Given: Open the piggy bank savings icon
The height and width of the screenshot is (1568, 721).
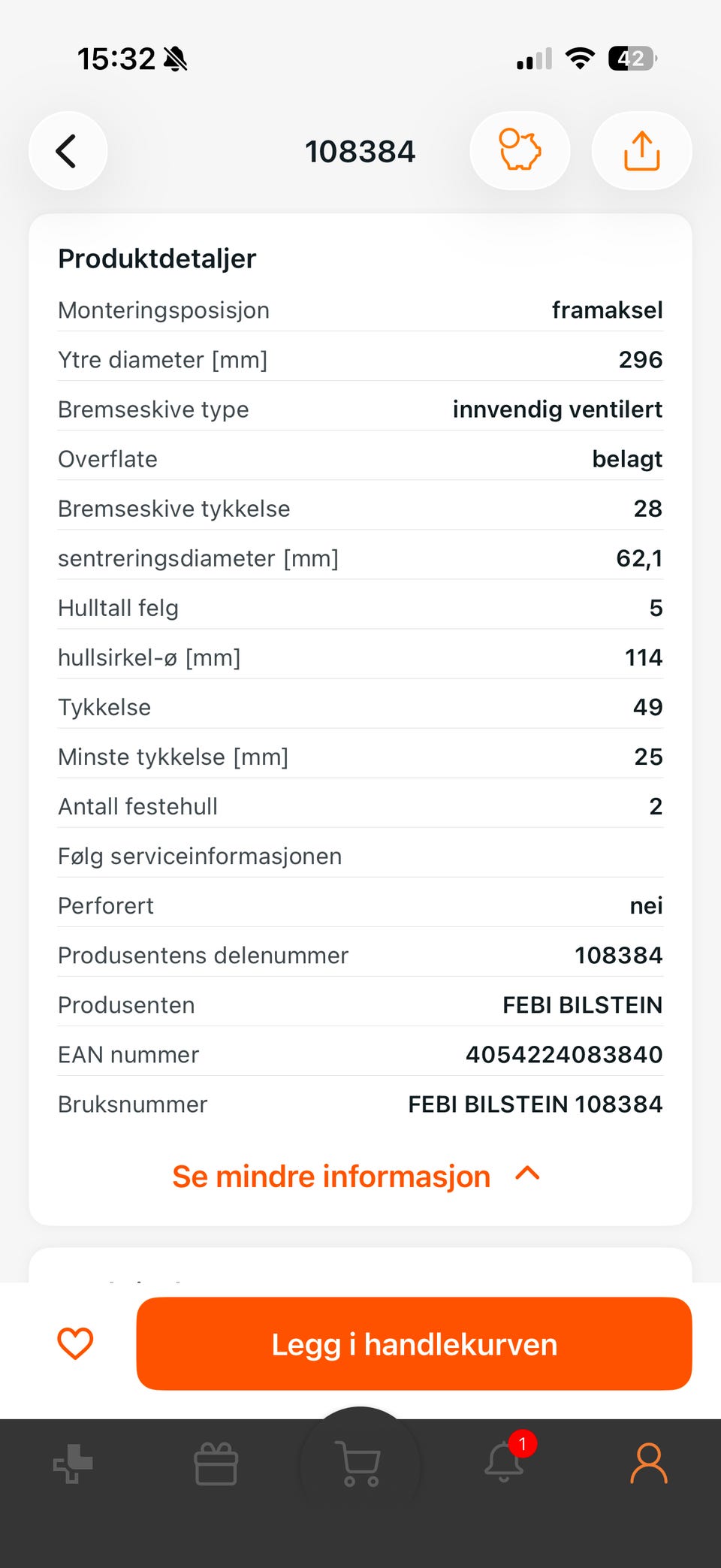Looking at the screenshot, I should [520, 151].
